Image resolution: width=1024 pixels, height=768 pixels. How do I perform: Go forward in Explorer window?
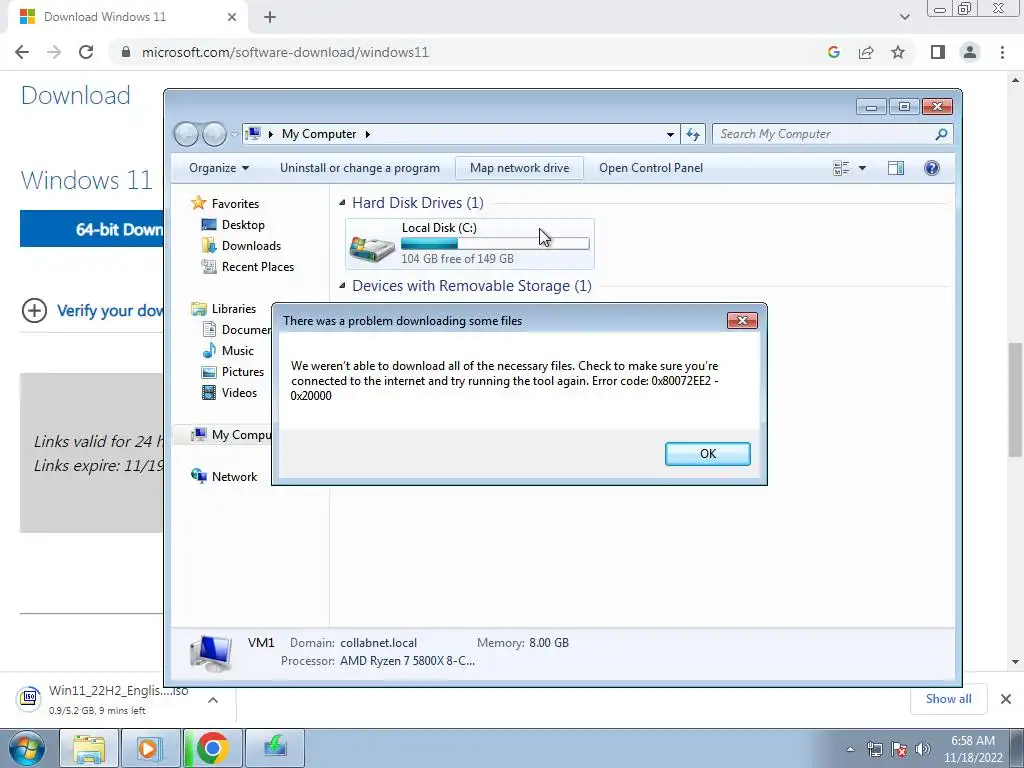[x=214, y=135]
